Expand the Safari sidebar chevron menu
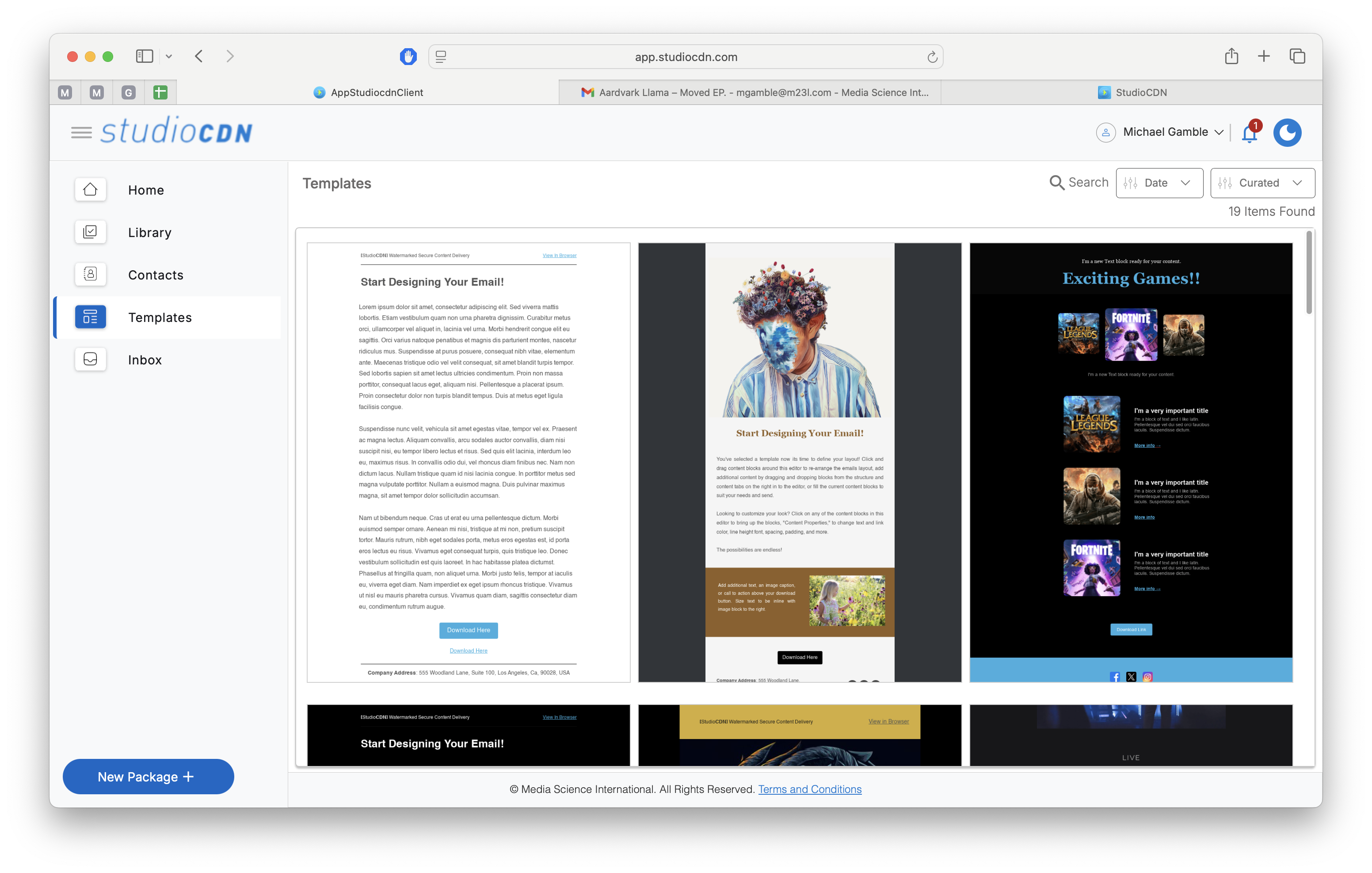Image resolution: width=1372 pixels, height=873 pixels. [x=169, y=57]
